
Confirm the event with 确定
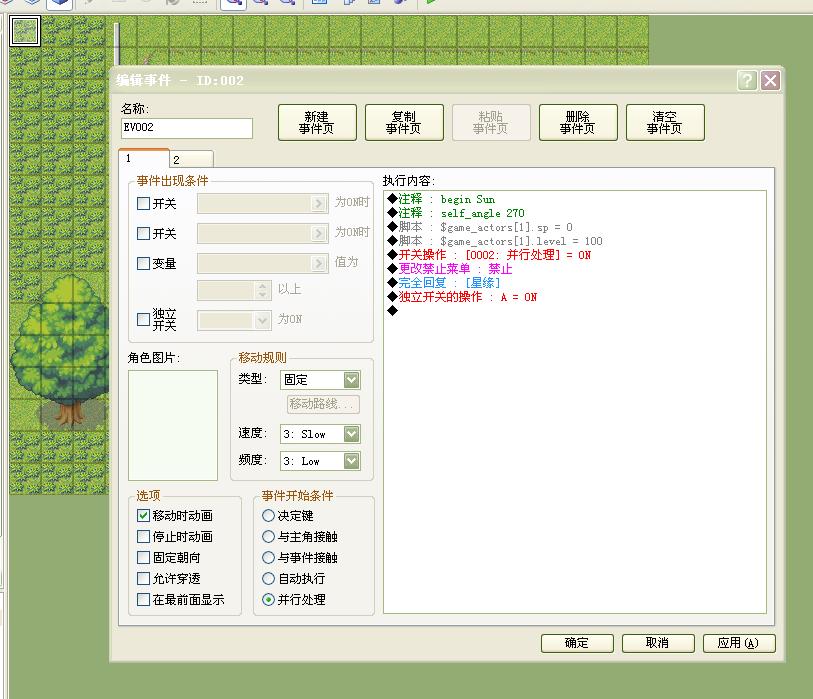click(577, 643)
